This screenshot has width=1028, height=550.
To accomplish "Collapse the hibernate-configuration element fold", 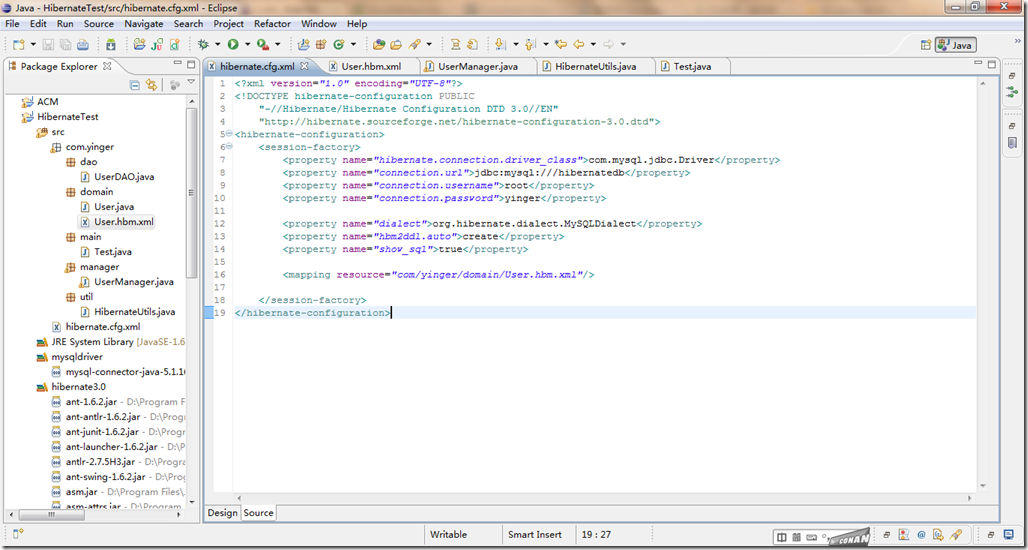I will [x=229, y=134].
